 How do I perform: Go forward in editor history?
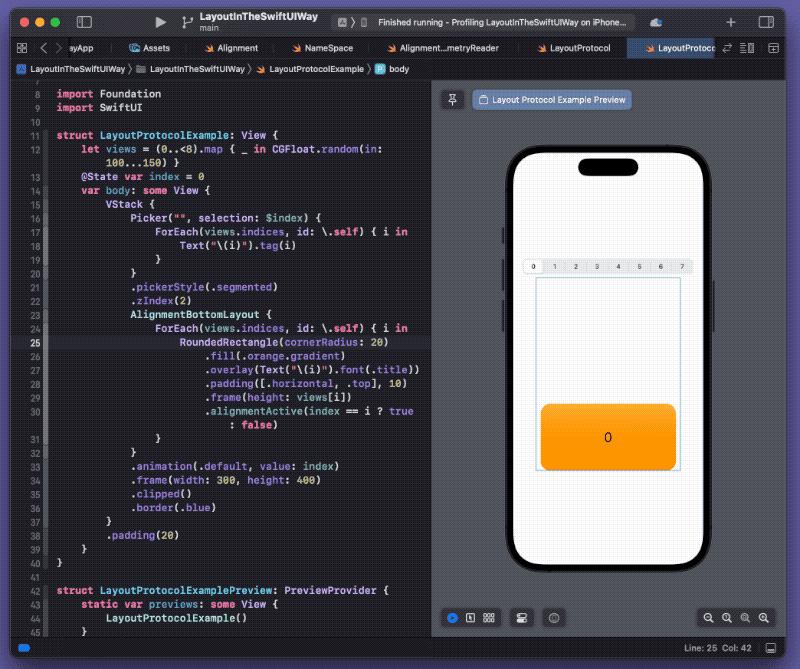[59, 48]
